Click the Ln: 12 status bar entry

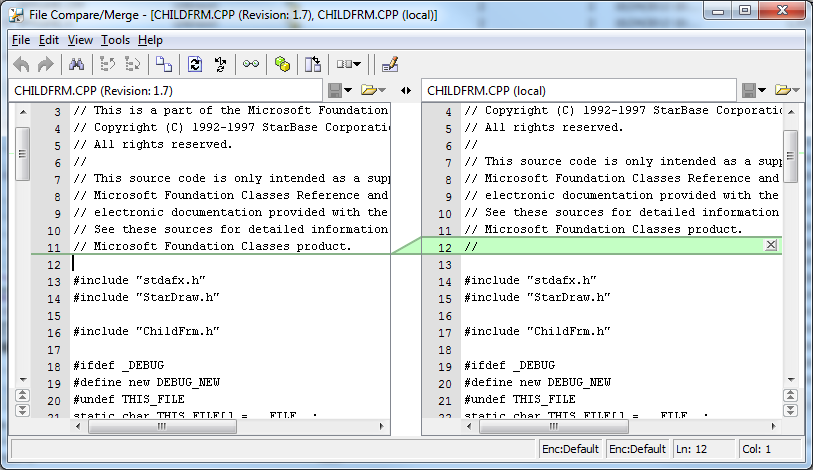click(704, 449)
